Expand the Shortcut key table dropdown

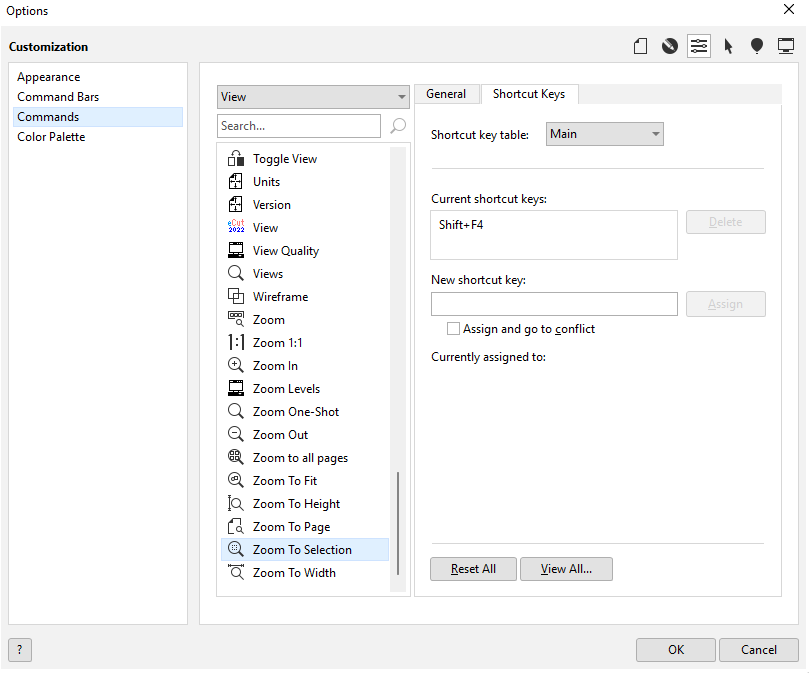(605, 134)
